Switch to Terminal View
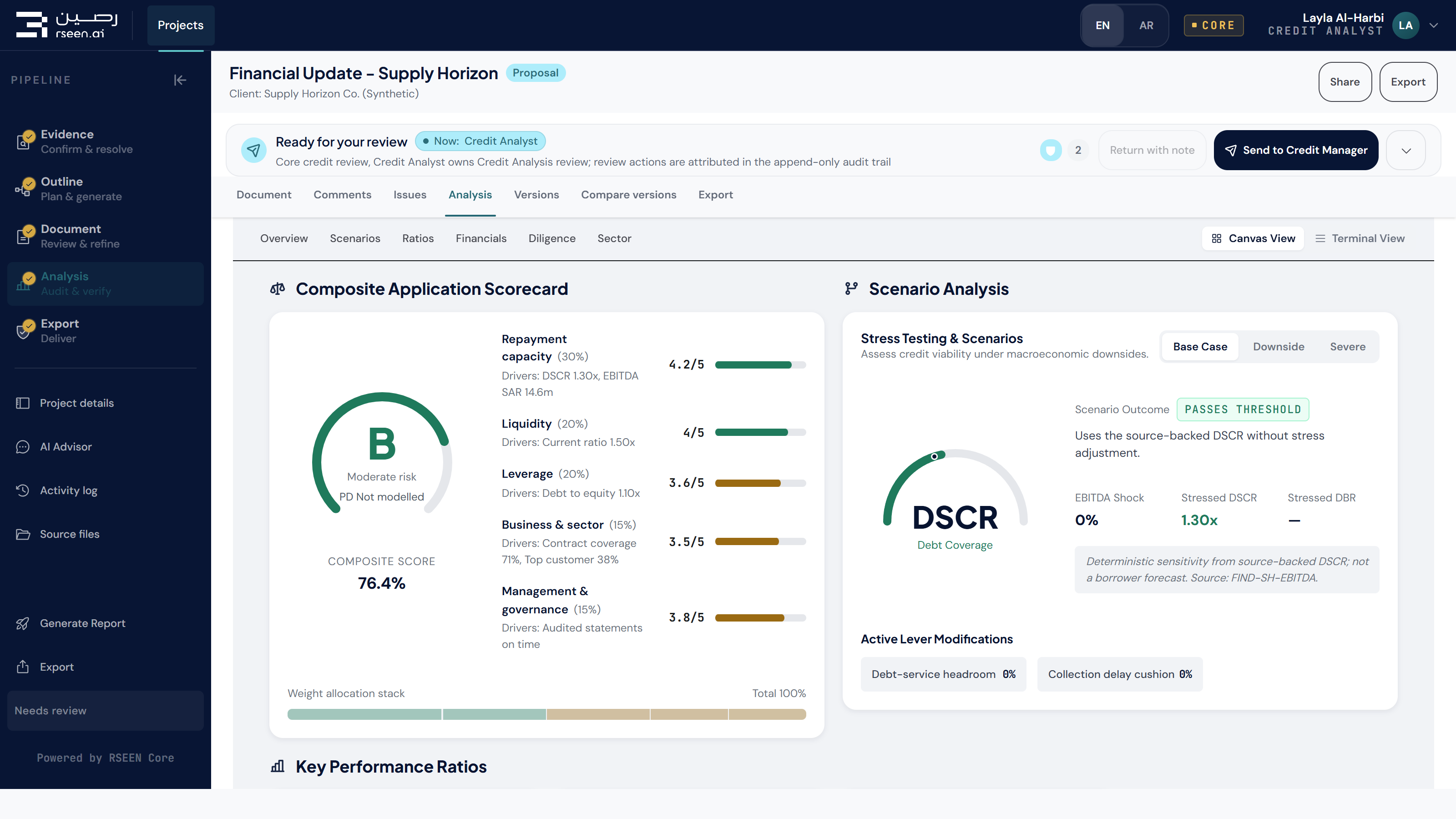The height and width of the screenshot is (819, 1456). click(x=1360, y=238)
